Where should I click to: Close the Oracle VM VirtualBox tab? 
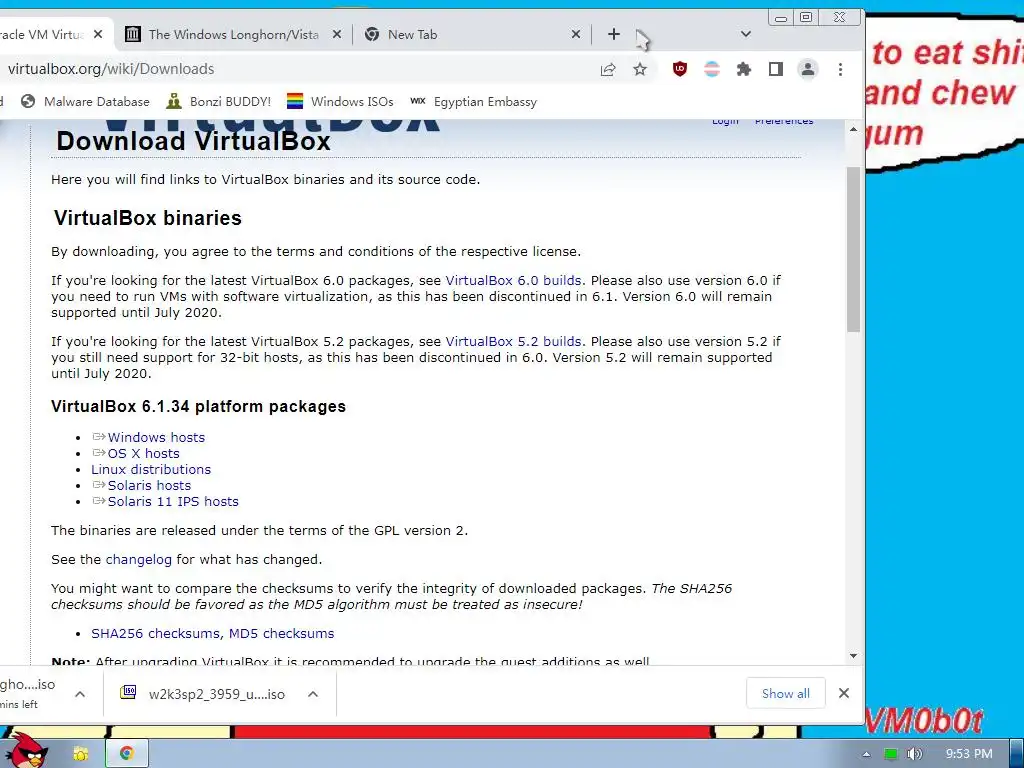tap(98, 34)
